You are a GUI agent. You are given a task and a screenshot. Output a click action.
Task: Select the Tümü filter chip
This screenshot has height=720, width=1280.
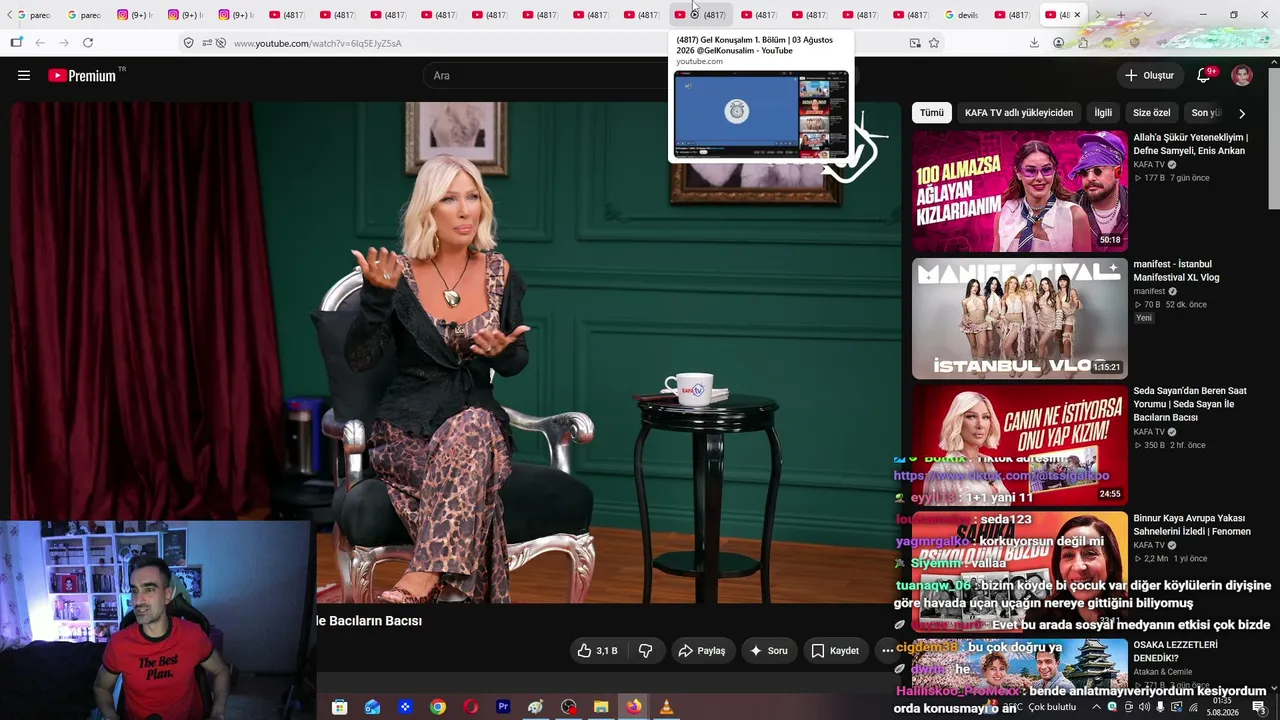(932, 113)
